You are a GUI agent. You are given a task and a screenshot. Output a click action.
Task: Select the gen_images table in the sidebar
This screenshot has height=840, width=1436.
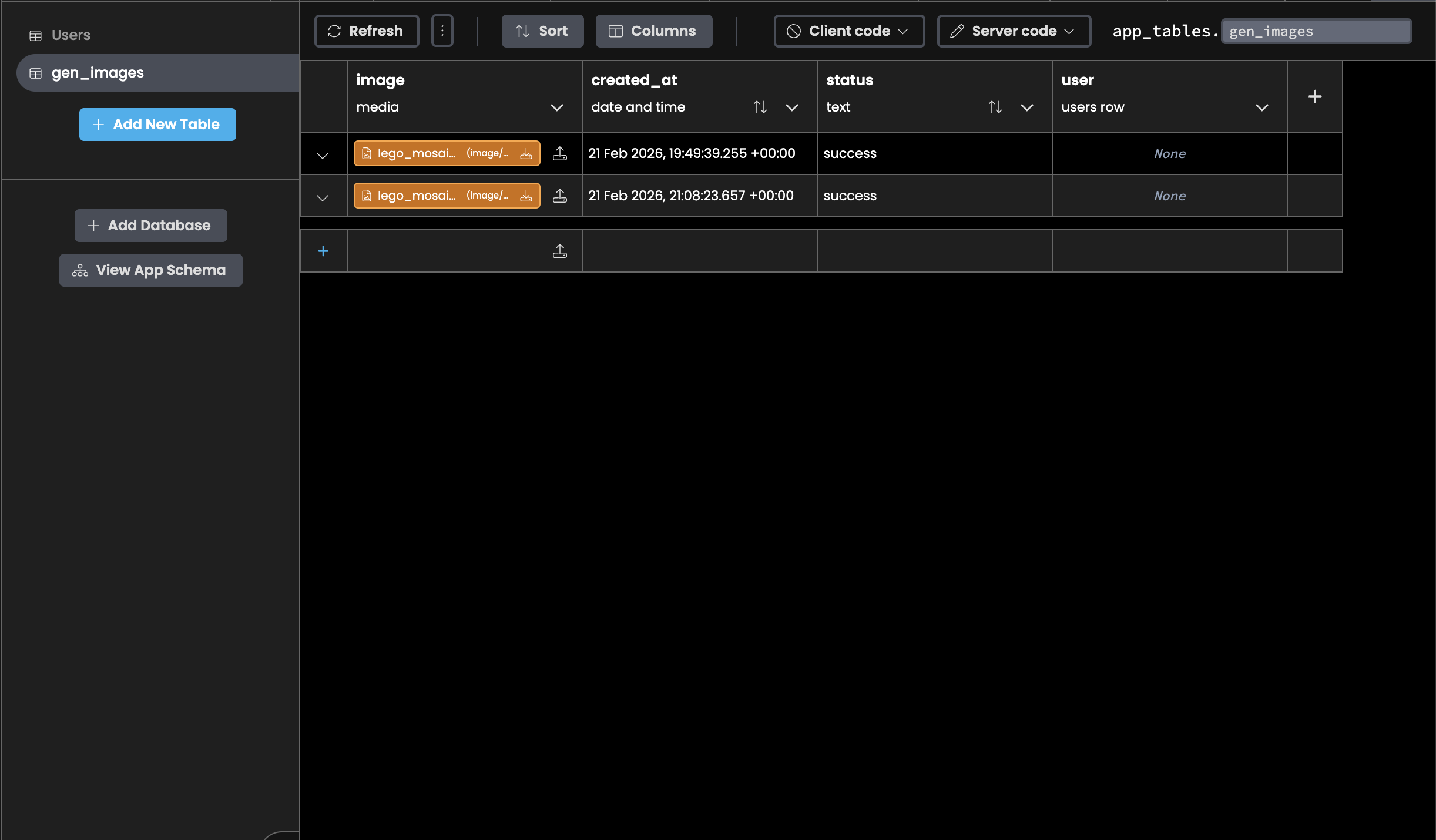coord(97,72)
